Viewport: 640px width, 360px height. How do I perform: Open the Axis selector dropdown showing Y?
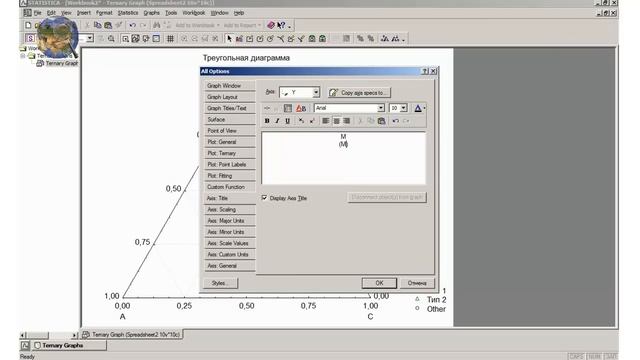pos(316,93)
